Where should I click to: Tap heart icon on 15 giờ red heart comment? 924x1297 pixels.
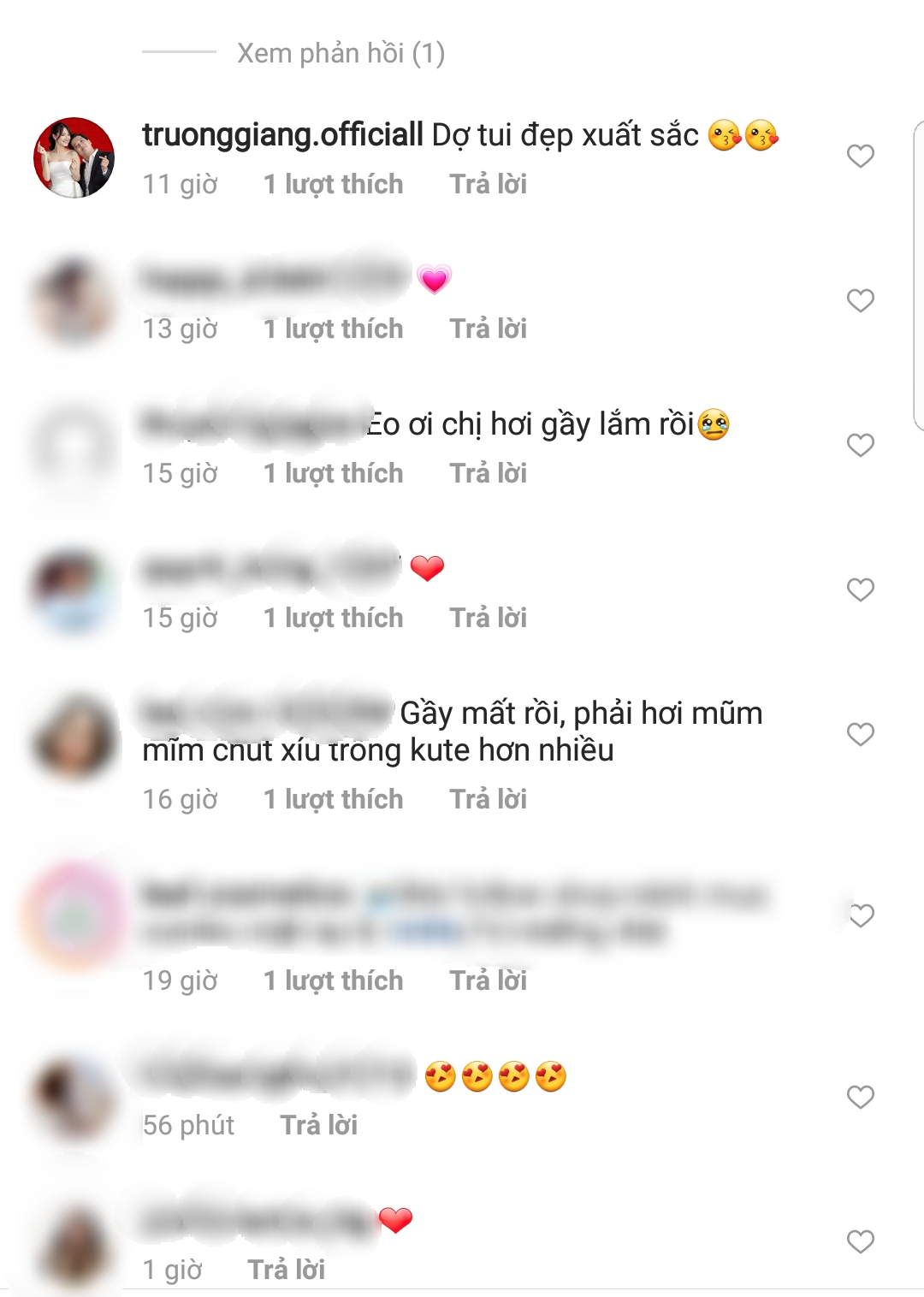click(x=860, y=589)
